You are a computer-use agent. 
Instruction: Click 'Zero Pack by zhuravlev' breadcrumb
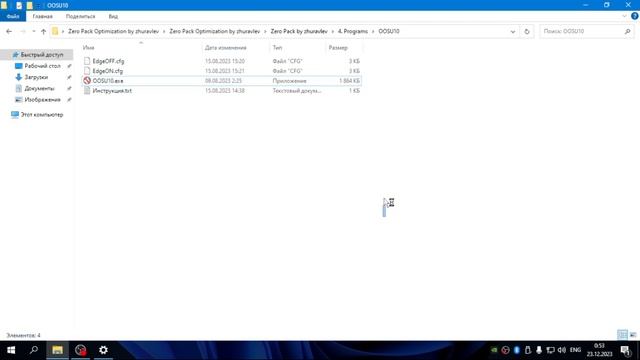tap(299, 31)
